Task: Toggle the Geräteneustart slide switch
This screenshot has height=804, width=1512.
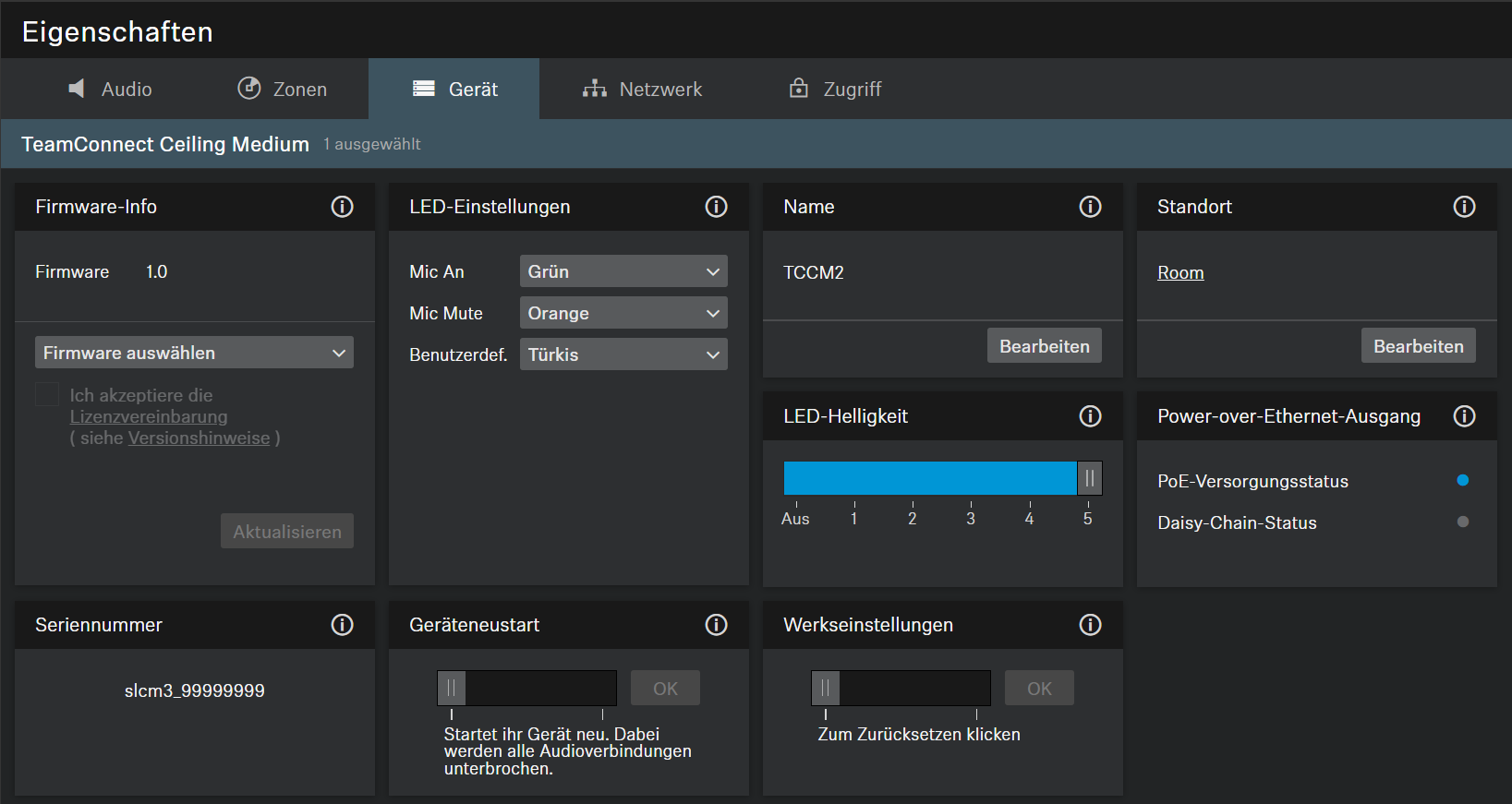Action: coord(452,689)
